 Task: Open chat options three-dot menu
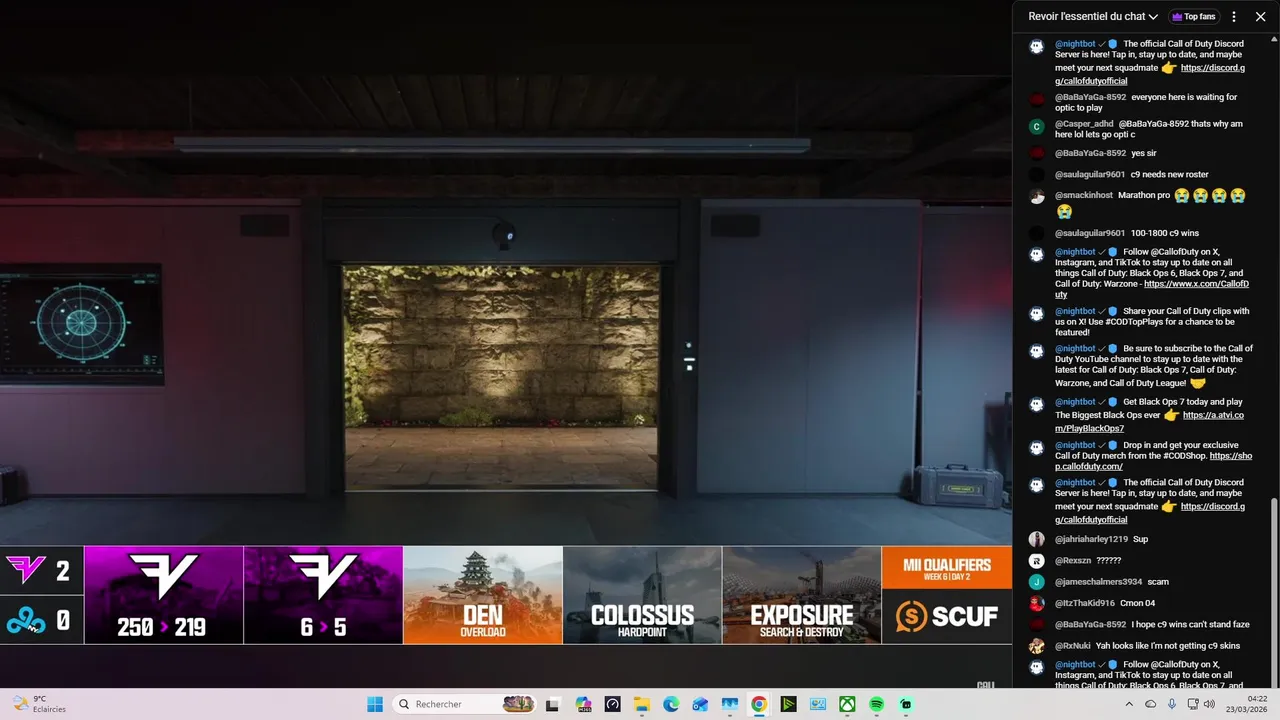click(1234, 16)
